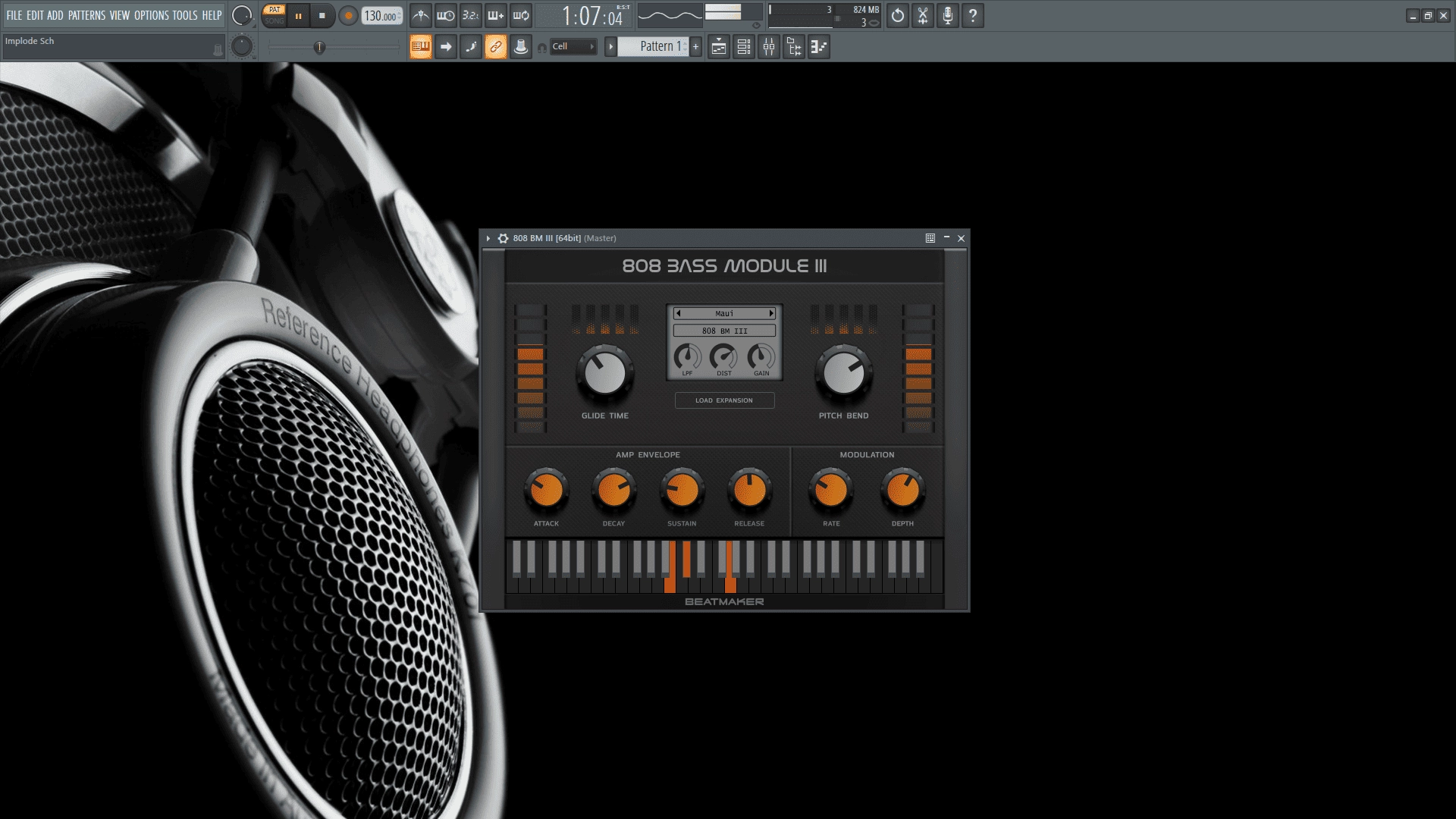The height and width of the screenshot is (819, 1456).
Task: Stop playback with the stop button
Action: click(x=322, y=15)
